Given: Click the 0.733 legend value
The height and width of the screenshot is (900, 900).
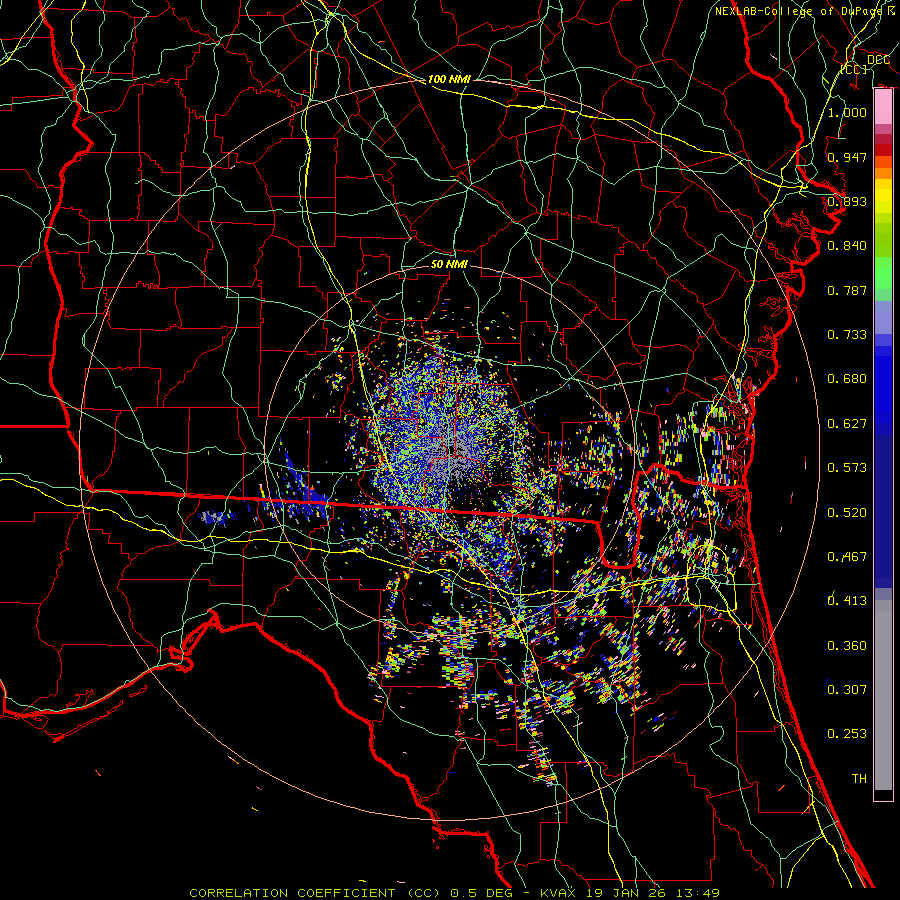Looking at the screenshot, I should 847,335.
